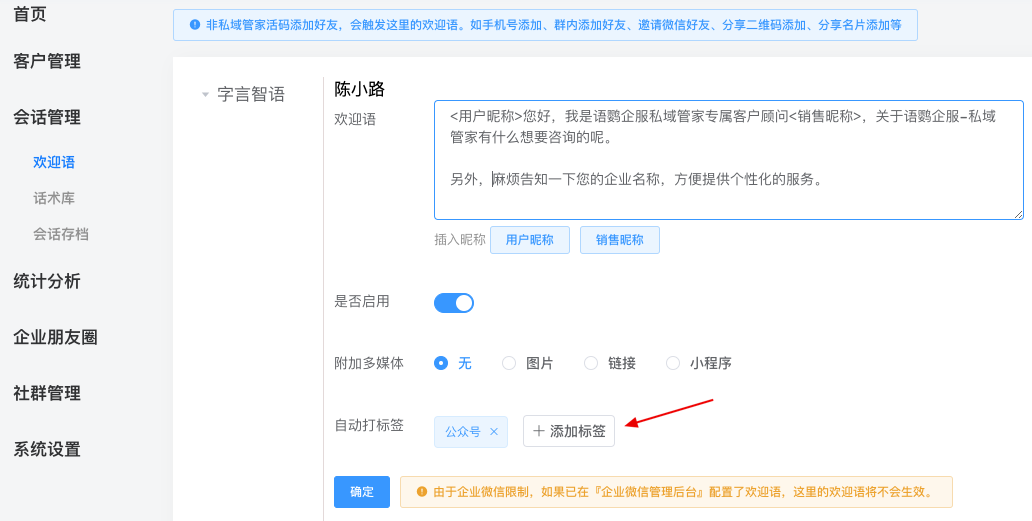Click the plus icon in 添加标签
Image resolution: width=1032 pixels, height=521 pixels.
pyautogui.click(x=539, y=431)
